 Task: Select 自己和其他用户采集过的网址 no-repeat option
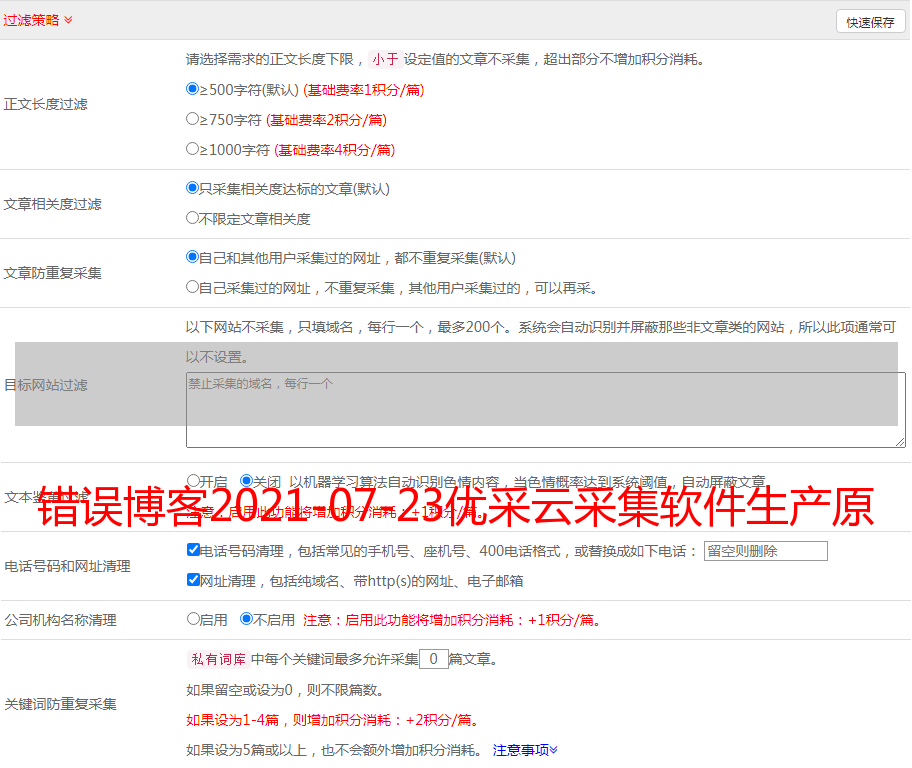pos(192,257)
